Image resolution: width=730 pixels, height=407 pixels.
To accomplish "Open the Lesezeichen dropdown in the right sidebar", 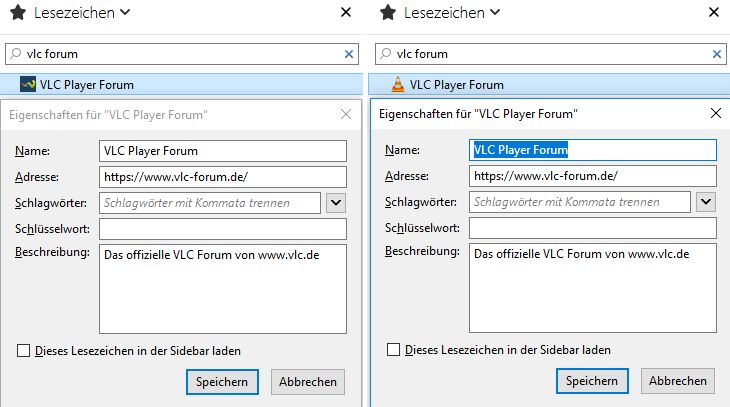I will pos(451,13).
